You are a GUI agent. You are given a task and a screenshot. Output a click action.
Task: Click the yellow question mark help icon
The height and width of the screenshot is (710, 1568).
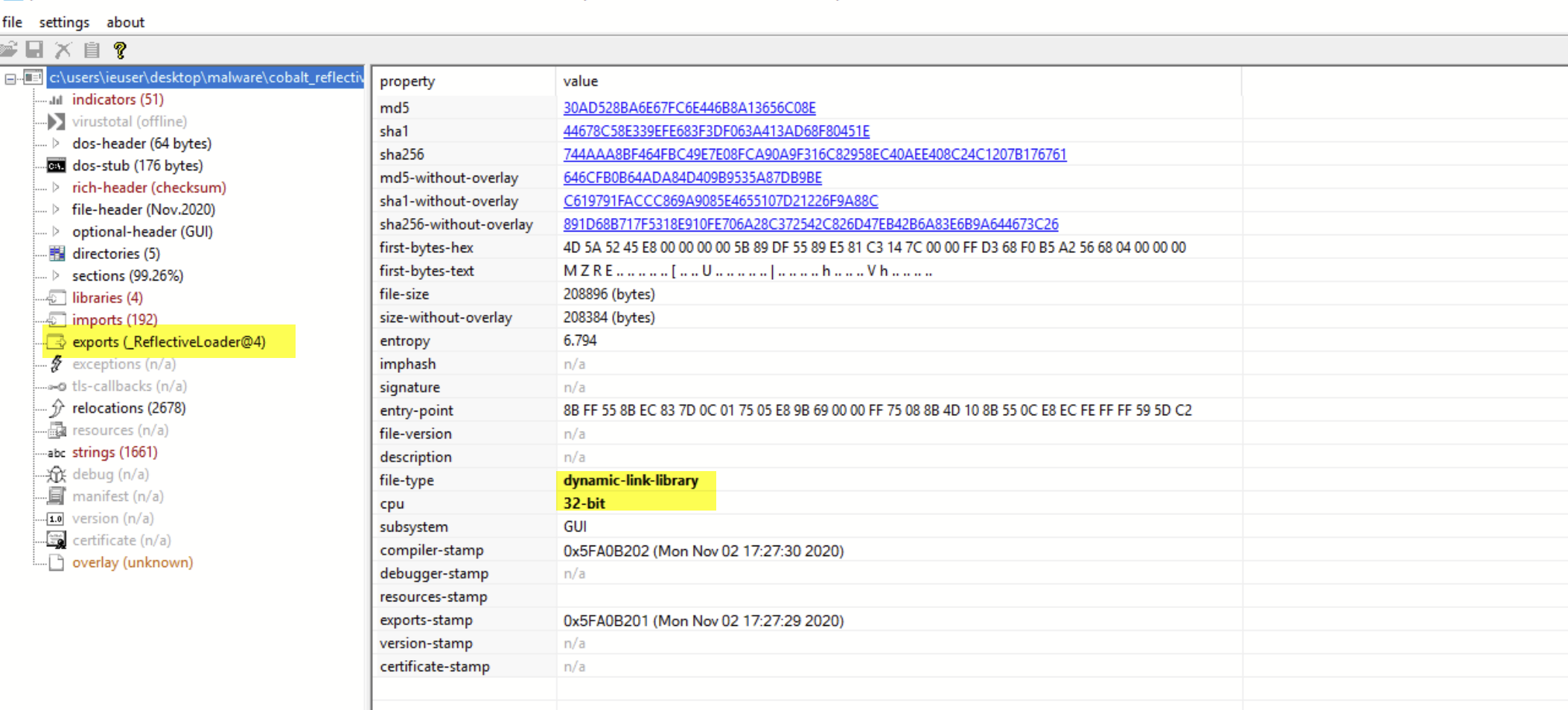click(119, 49)
